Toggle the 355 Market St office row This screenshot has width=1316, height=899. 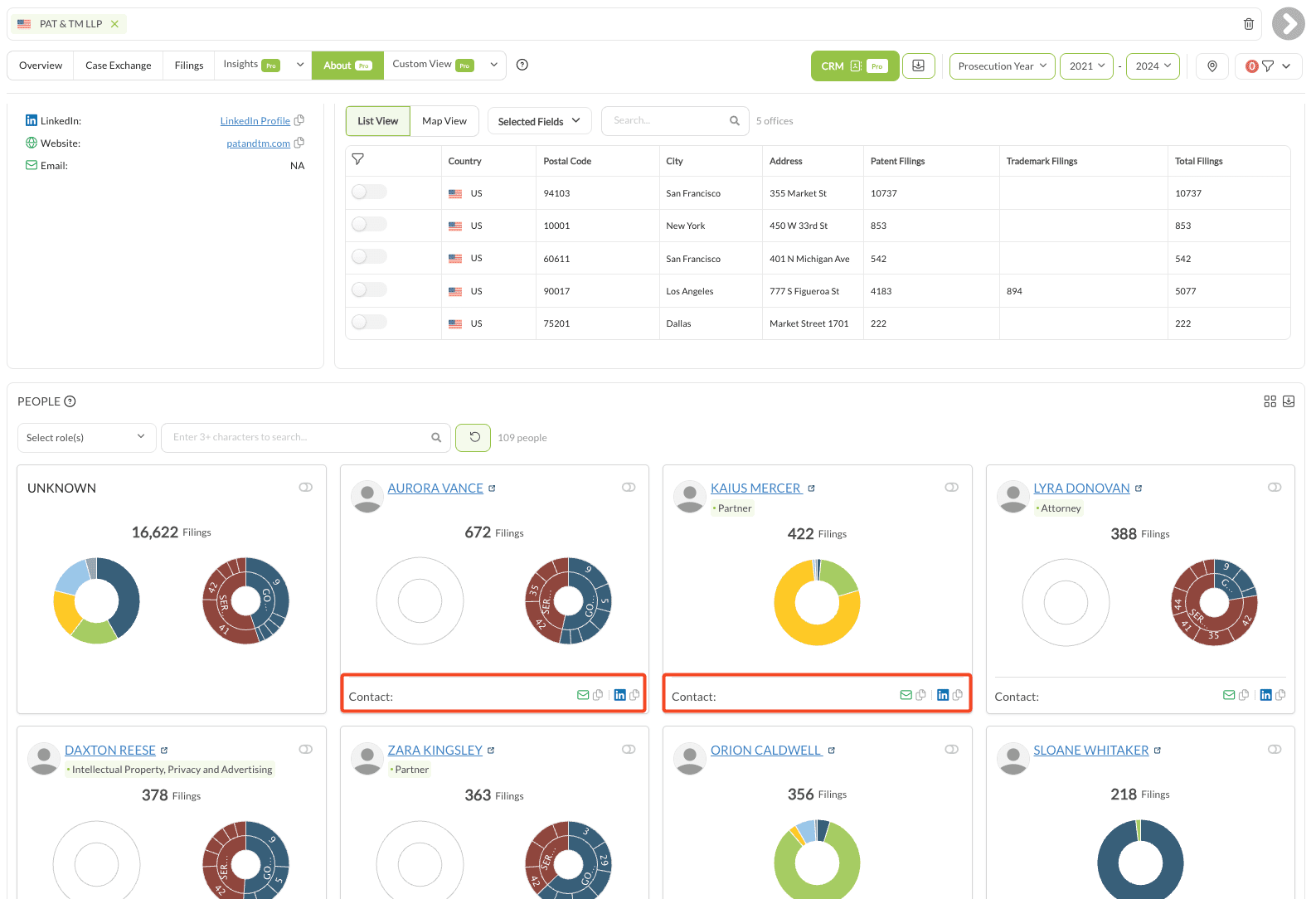click(369, 192)
